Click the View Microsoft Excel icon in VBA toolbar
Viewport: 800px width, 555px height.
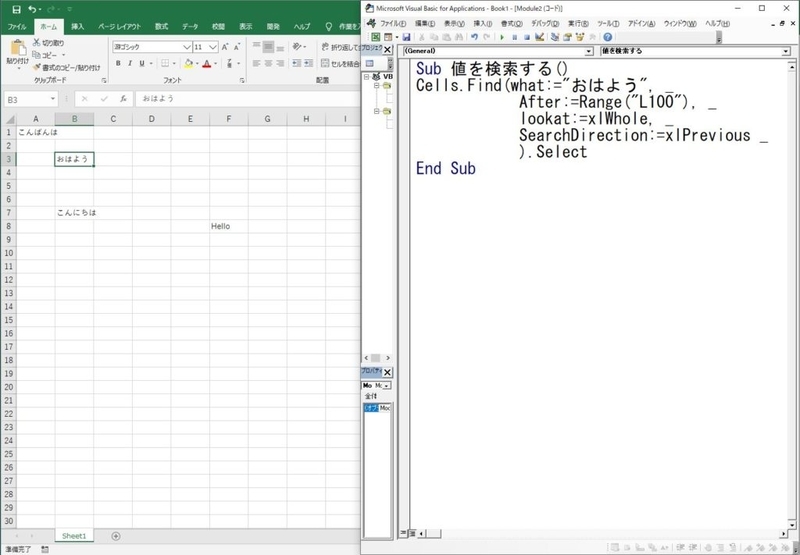(376, 37)
